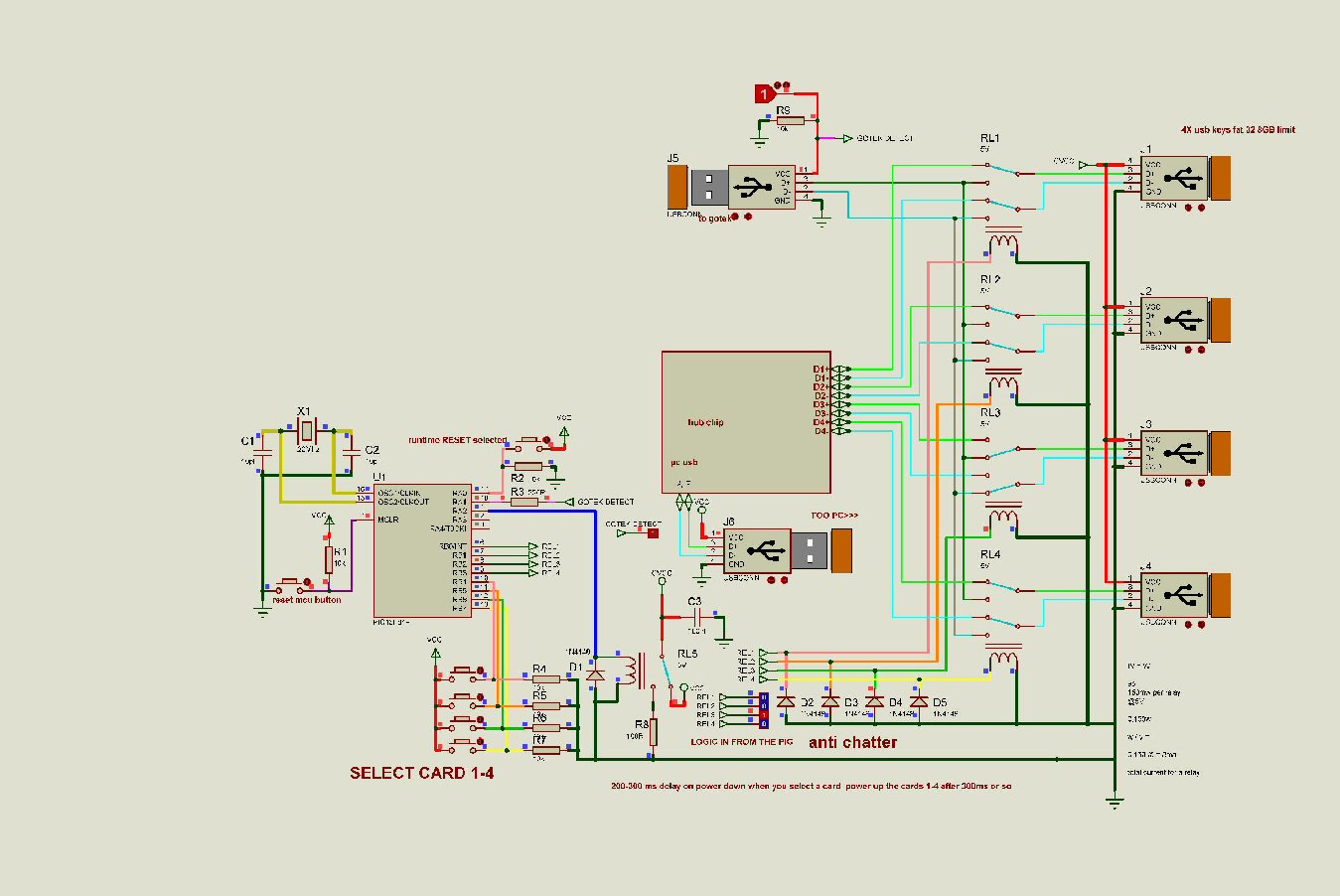Screen dimensions: 1340x896
Task: Select resistor R6
Action: point(545,728)
